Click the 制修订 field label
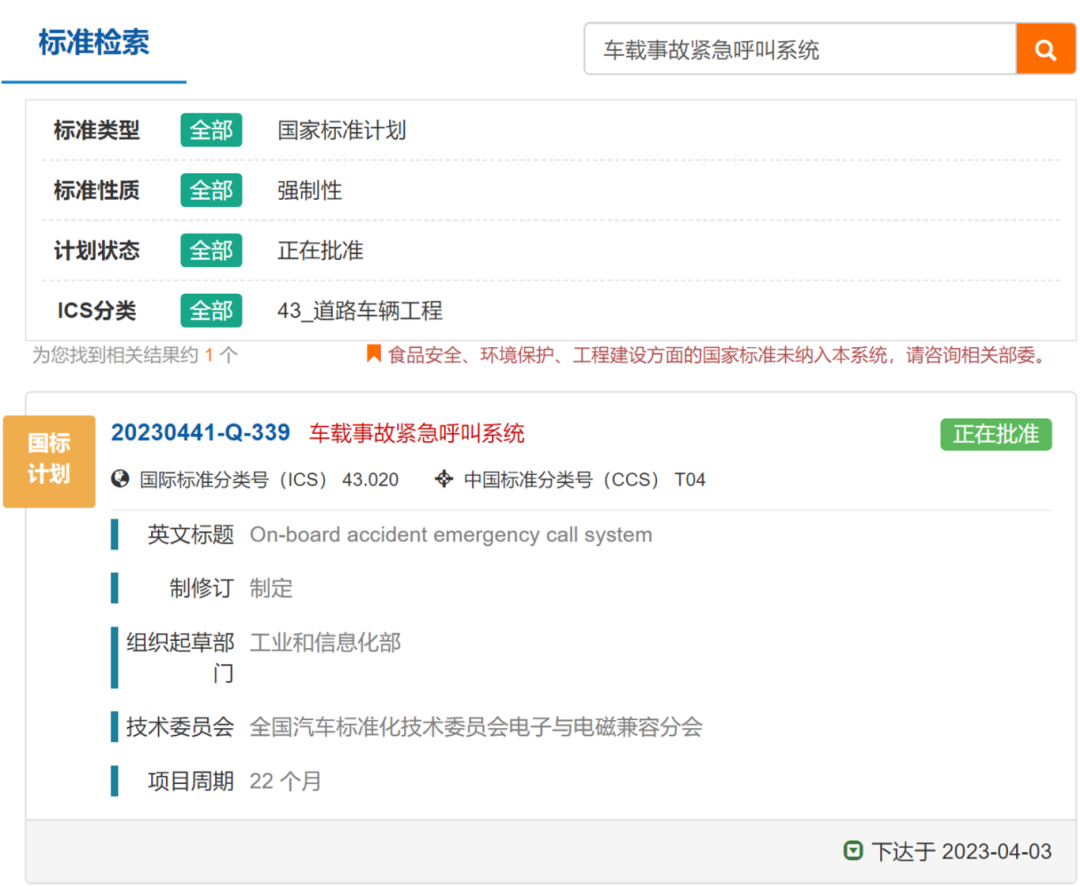This screenshot has width=1080, height=886. pyautogui.click(x=202, y=588)
